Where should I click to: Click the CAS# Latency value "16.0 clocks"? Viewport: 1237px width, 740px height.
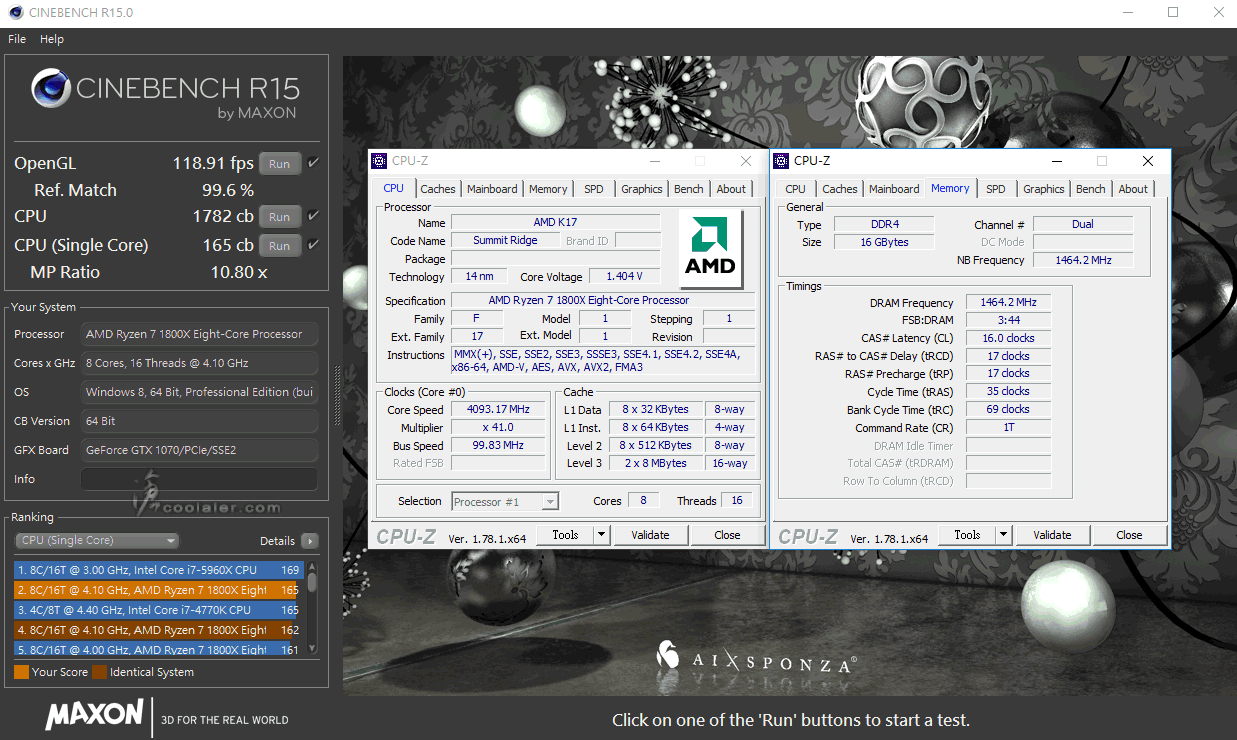click(1008, 338)
